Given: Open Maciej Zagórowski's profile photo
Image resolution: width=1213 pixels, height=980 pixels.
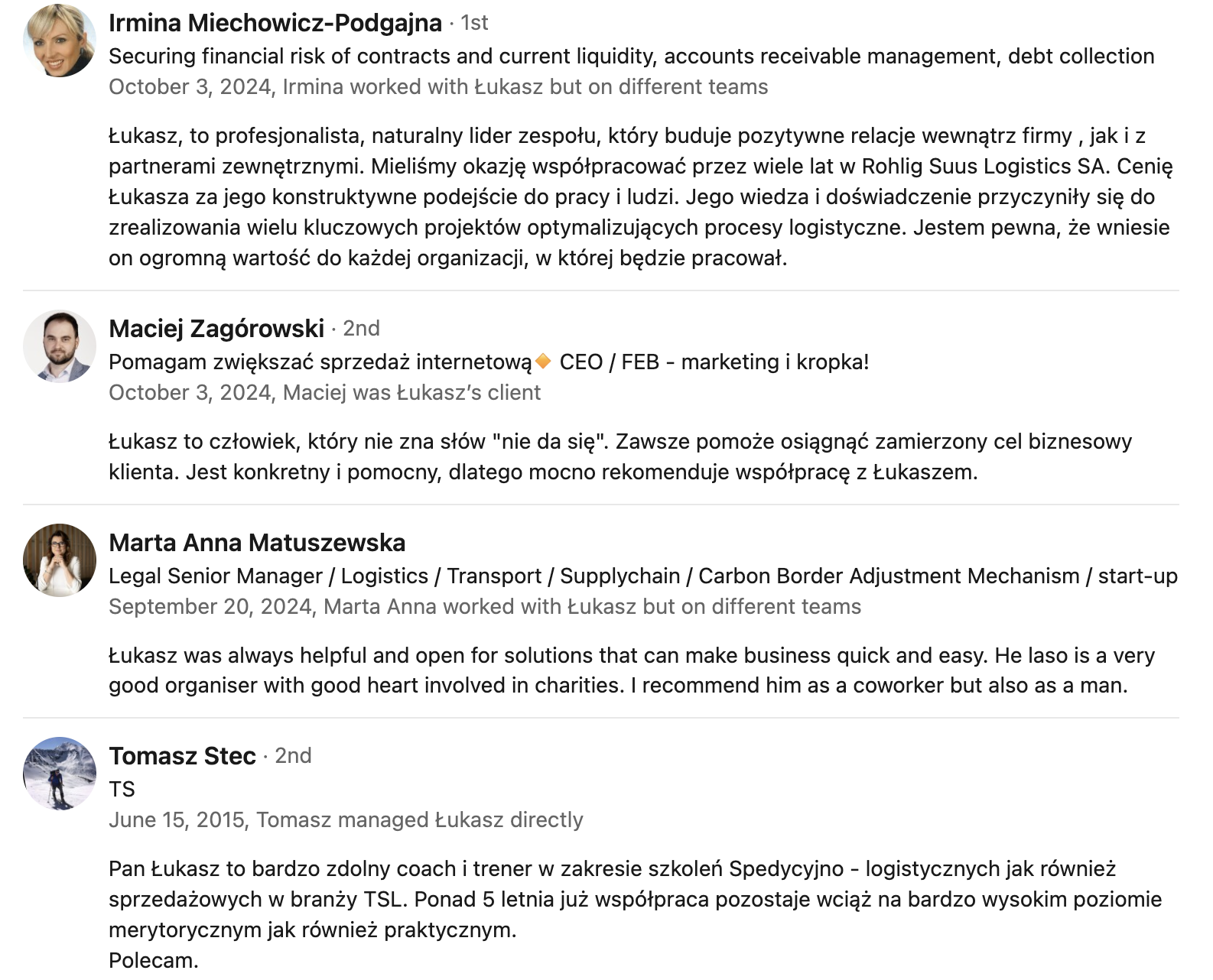Looking at the screenshot, I should coord(60,346).
